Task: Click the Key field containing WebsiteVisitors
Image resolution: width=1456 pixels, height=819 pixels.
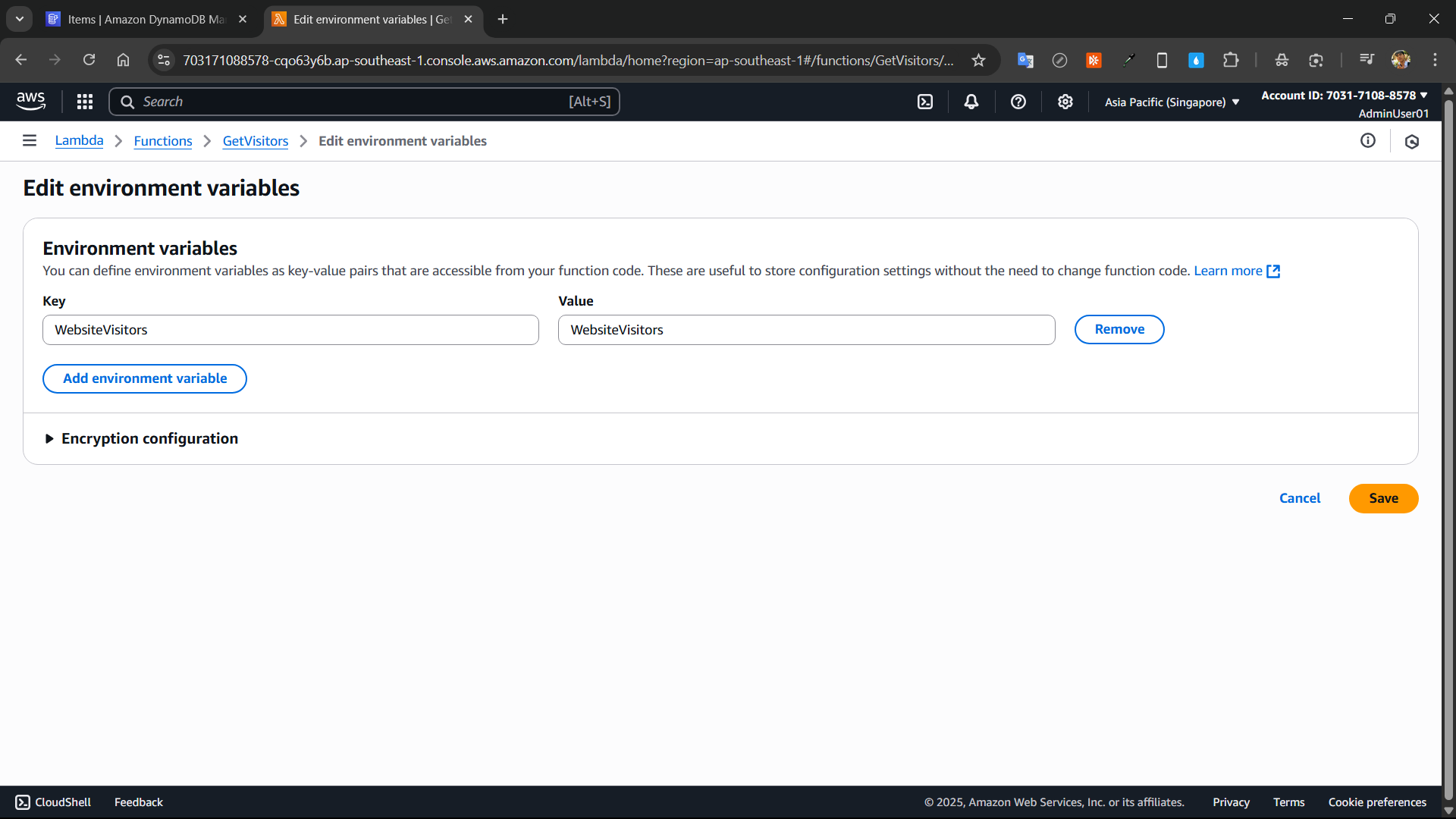Action: click(x=290, y=330)
